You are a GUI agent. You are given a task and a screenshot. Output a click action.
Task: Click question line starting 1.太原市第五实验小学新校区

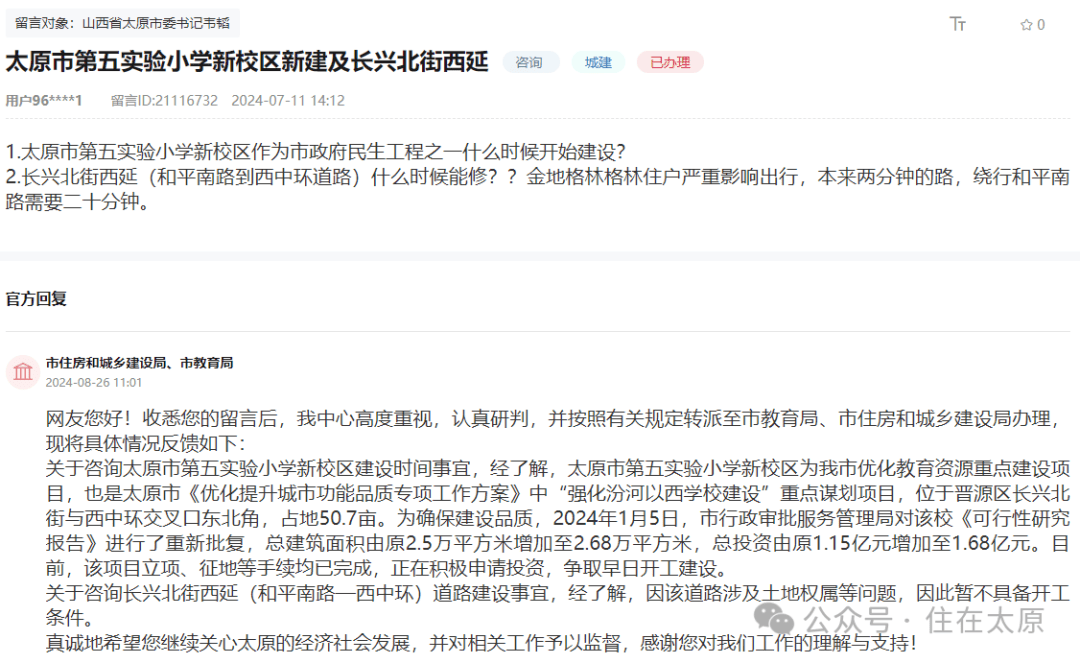pyautogui.click(x=315, y=151)
